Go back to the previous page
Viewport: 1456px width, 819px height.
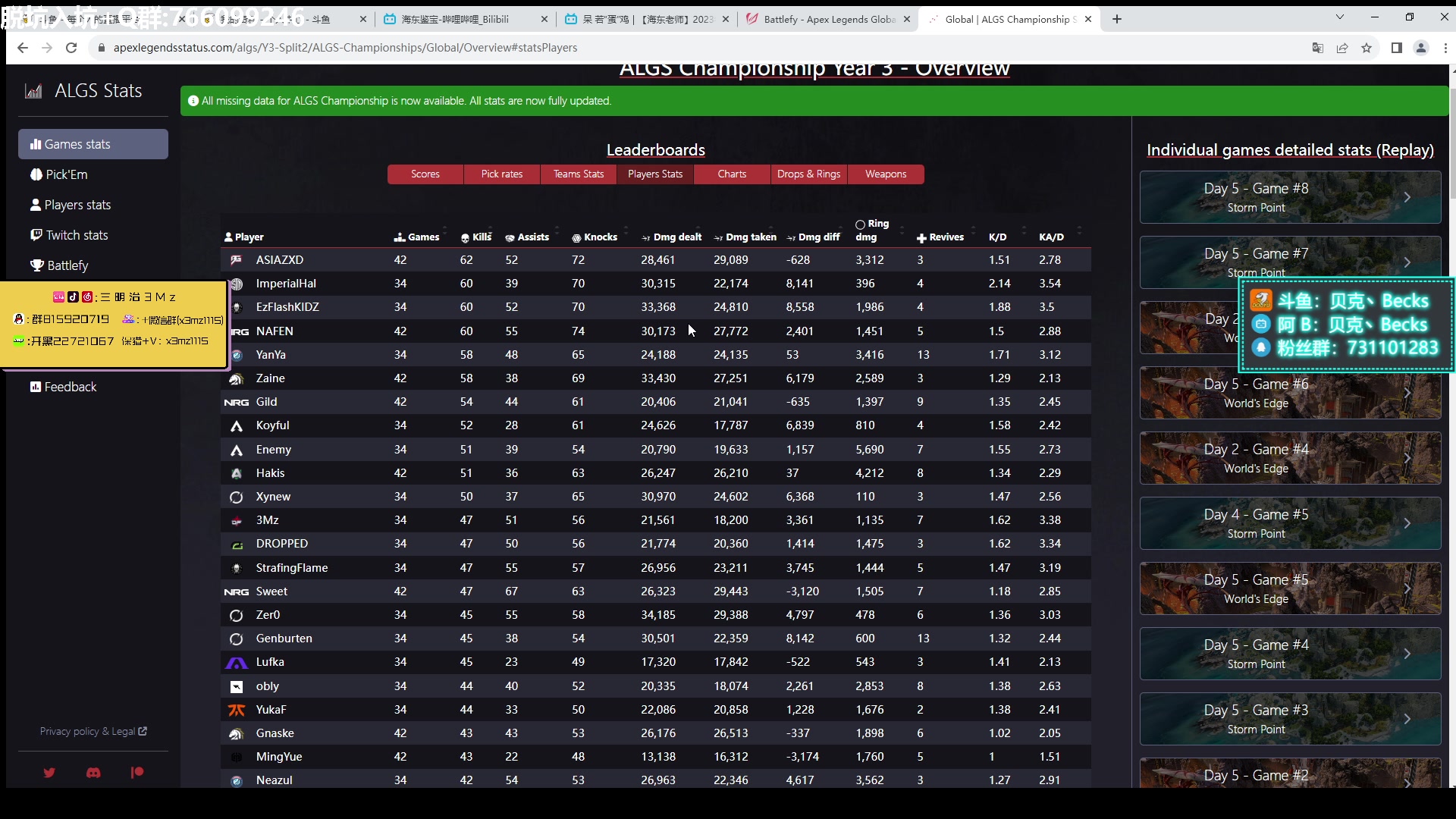pos(23,48)
